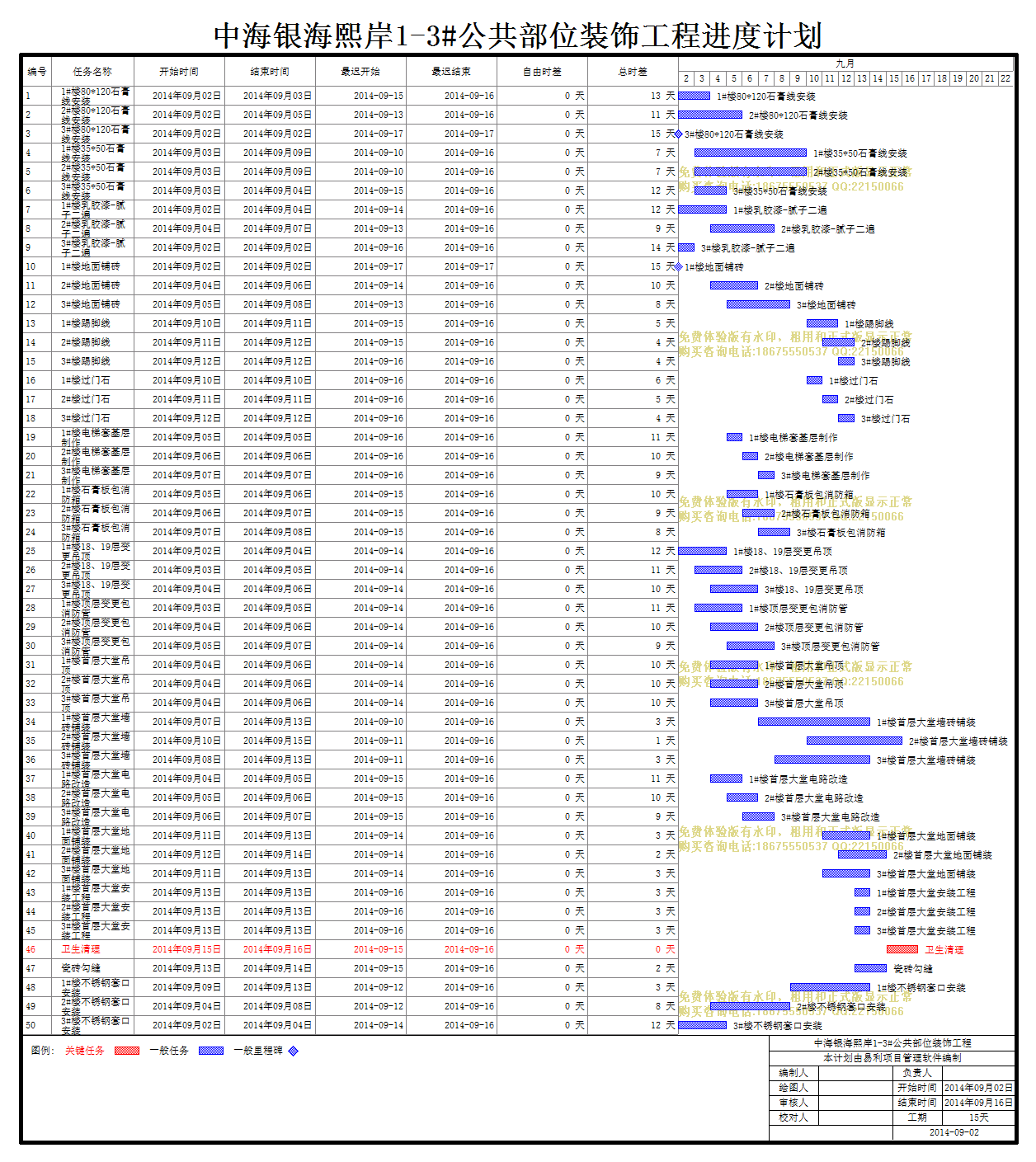Click the Gantt bar for 1#楼首层大堂墙砖铺装
1036x1162 pixels.
814,722
